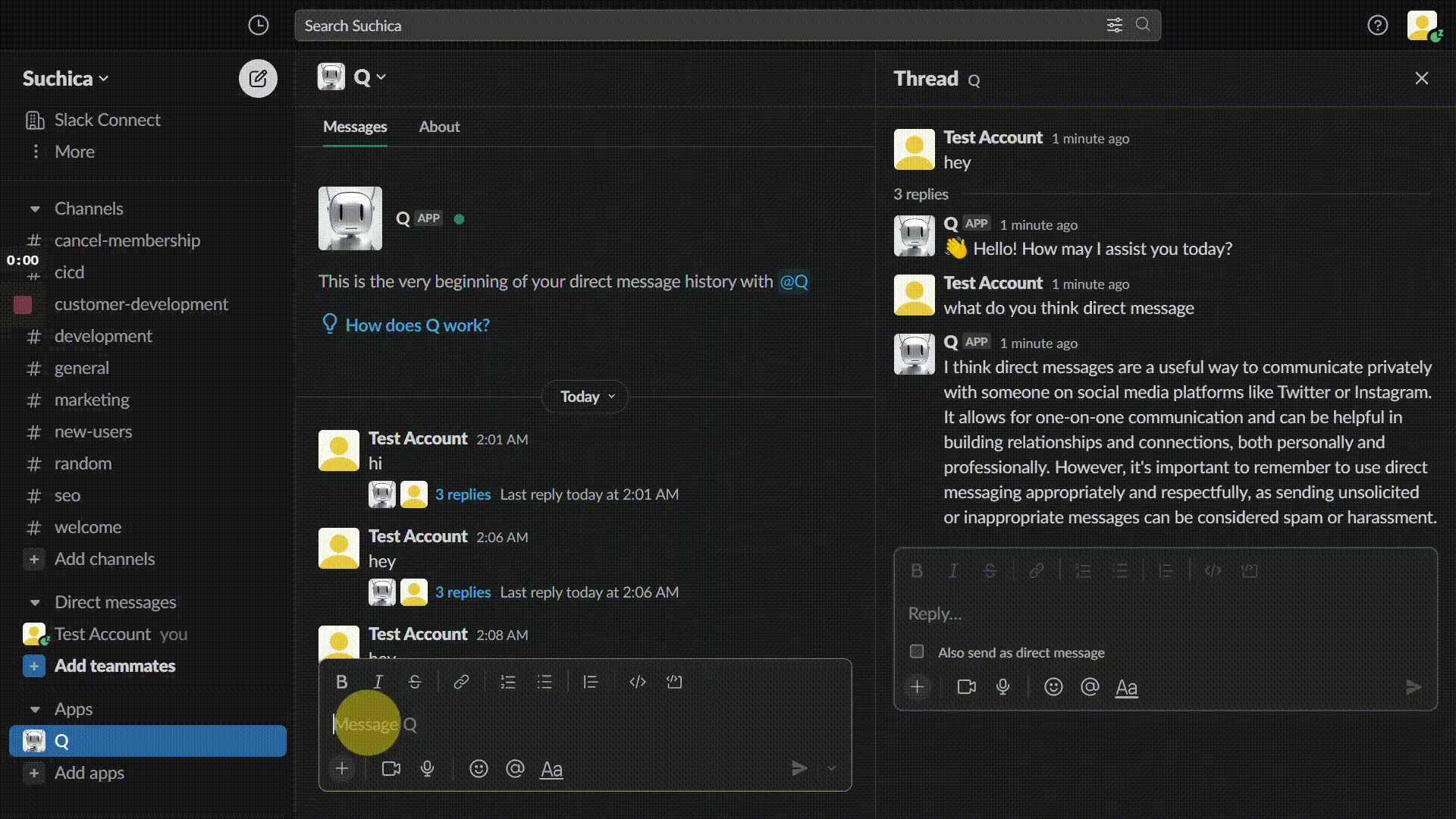Mention someone in thread reply
Image resolution: width=1456 pixels, height=819 pixels.
click(x=1090, y=687)
